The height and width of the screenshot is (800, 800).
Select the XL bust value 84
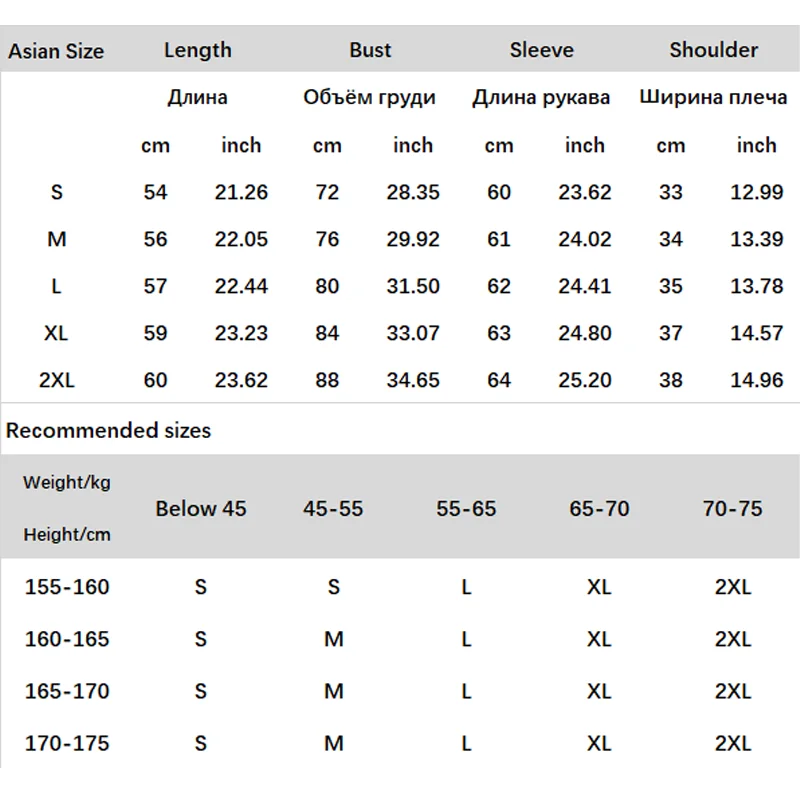(327, 333)
